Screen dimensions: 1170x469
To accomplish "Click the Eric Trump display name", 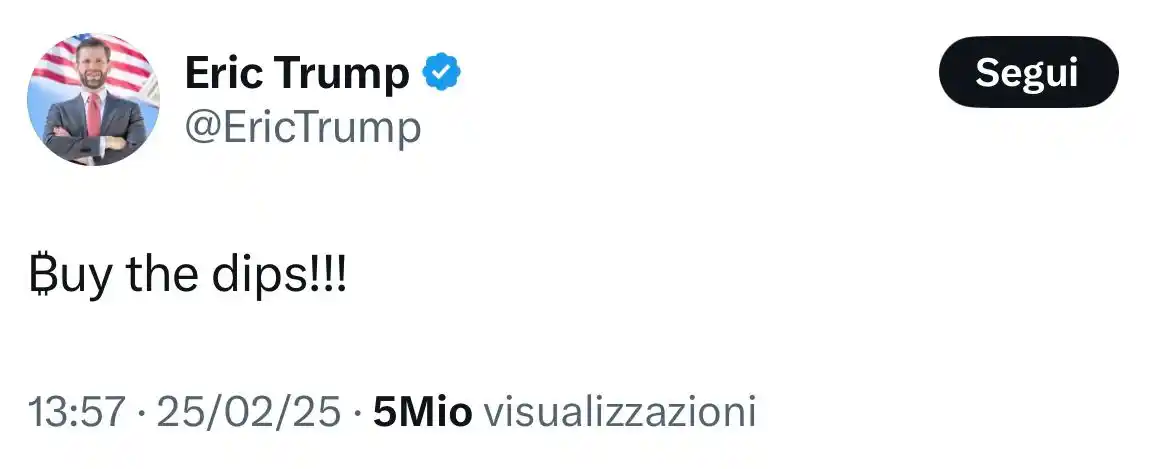I will (x=297, y=74).
